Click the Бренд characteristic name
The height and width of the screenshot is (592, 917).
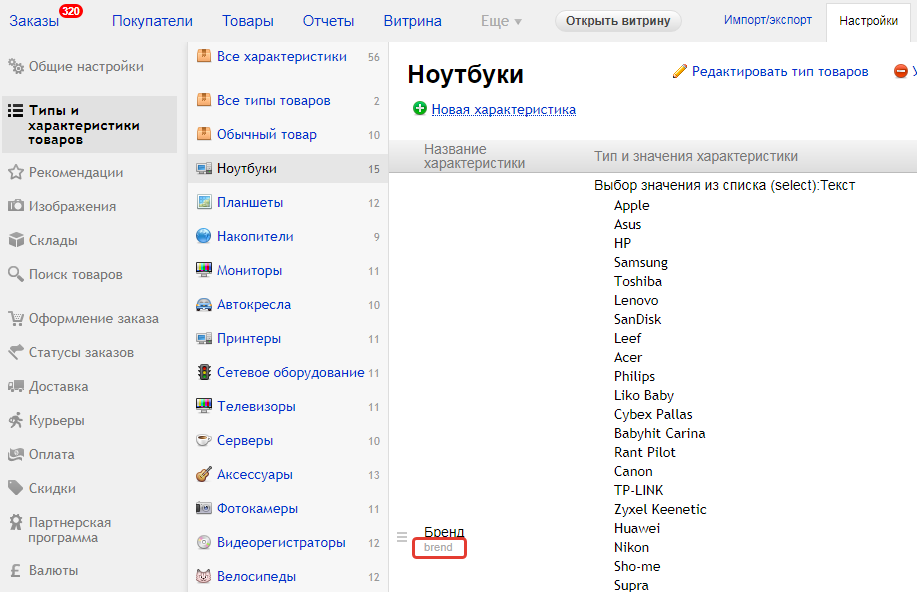click(444, 531)
